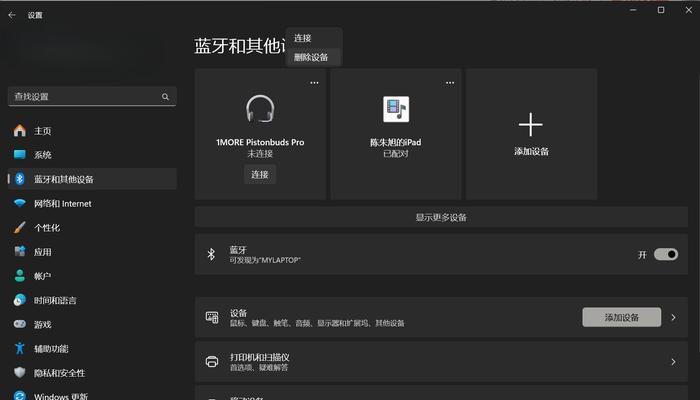This screenshot has width=700, height=400.
Task: Choose 删除设备 in the context menu
Action: coord(314,57)
